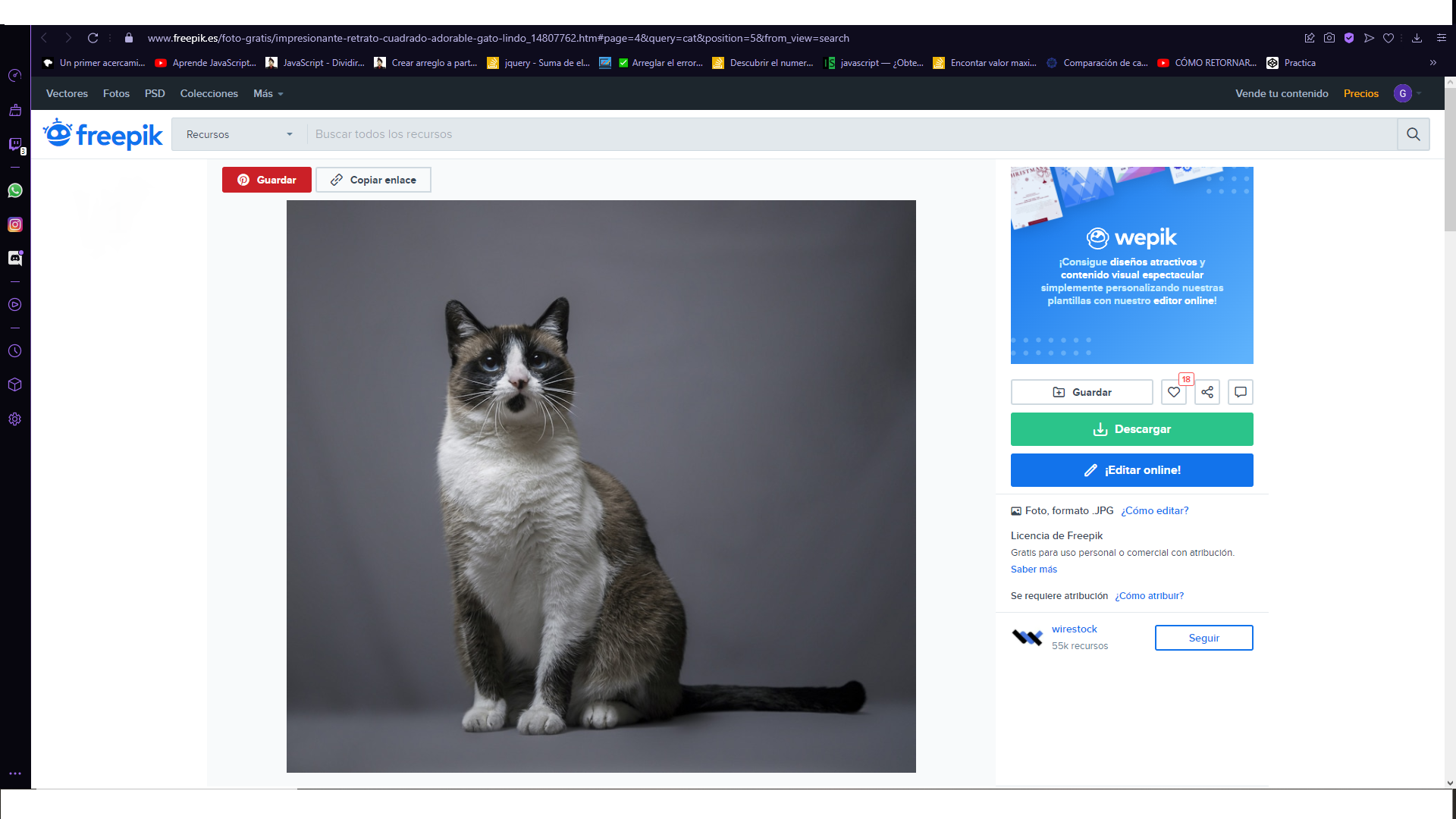Screen dimensions: 1456x819
Task: Expand the Recursos search filter dropdown
Action: coord(239,134)
